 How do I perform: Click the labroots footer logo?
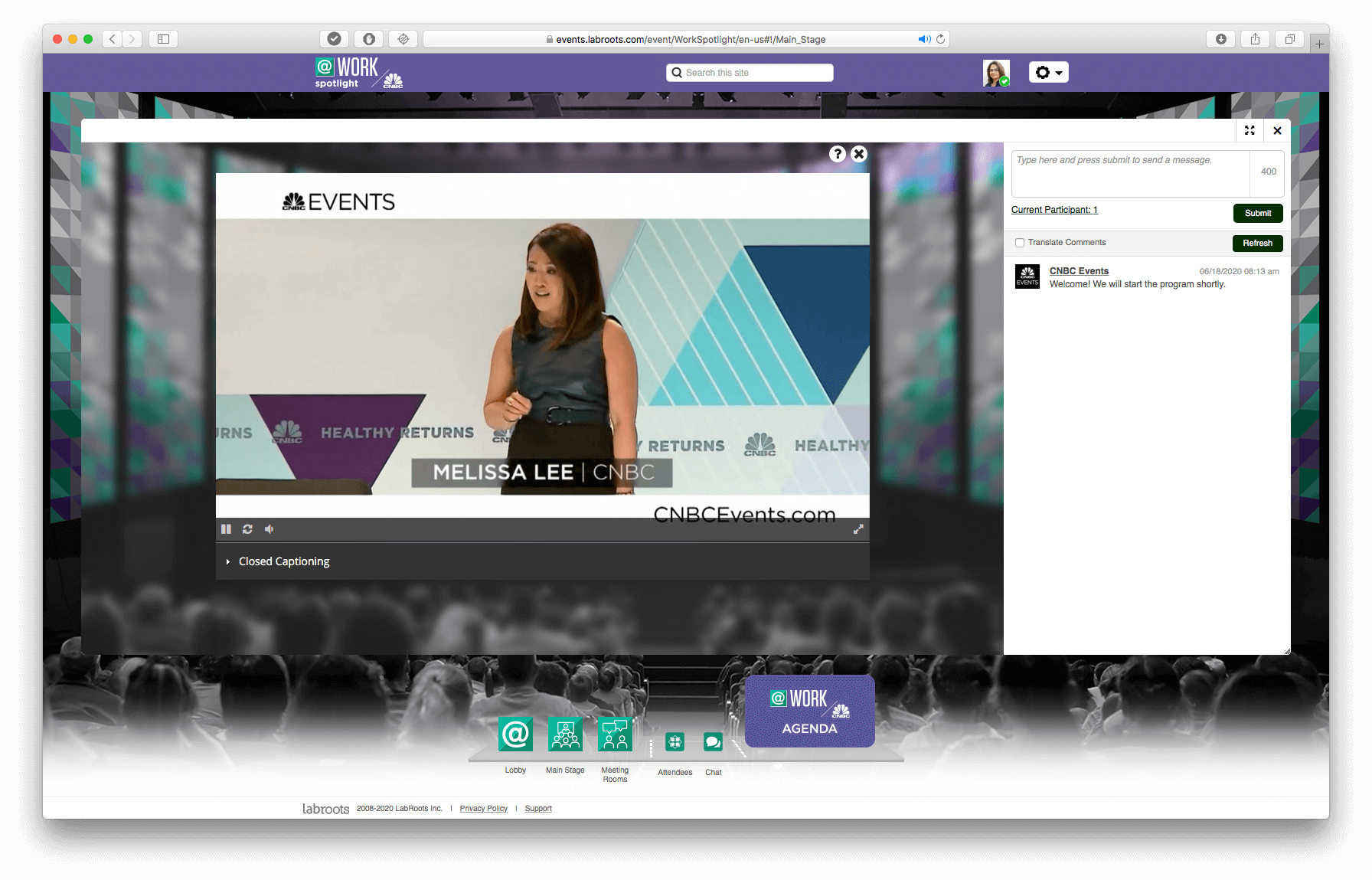point(325,809)
